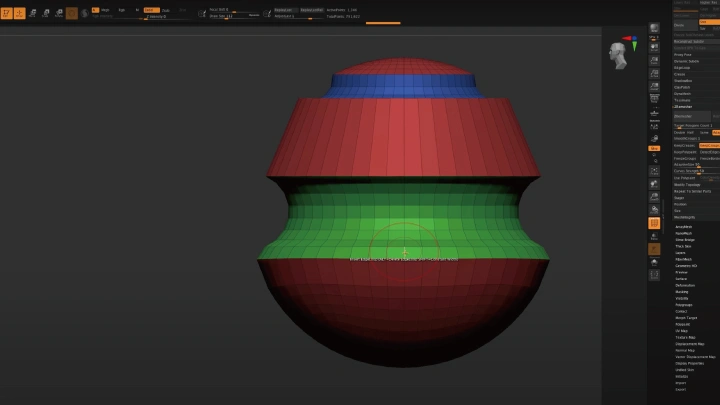Toggle the Mrgb channel button
720x405 pixels.
(105, 10)
